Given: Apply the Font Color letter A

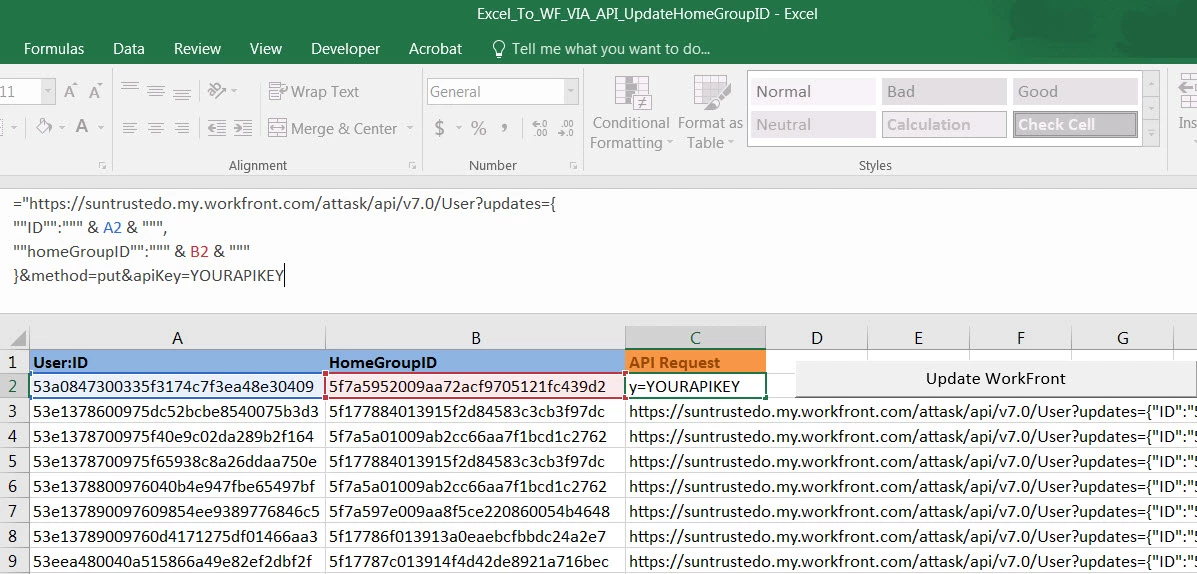Looking at the screenshot, I should point(82,127).
